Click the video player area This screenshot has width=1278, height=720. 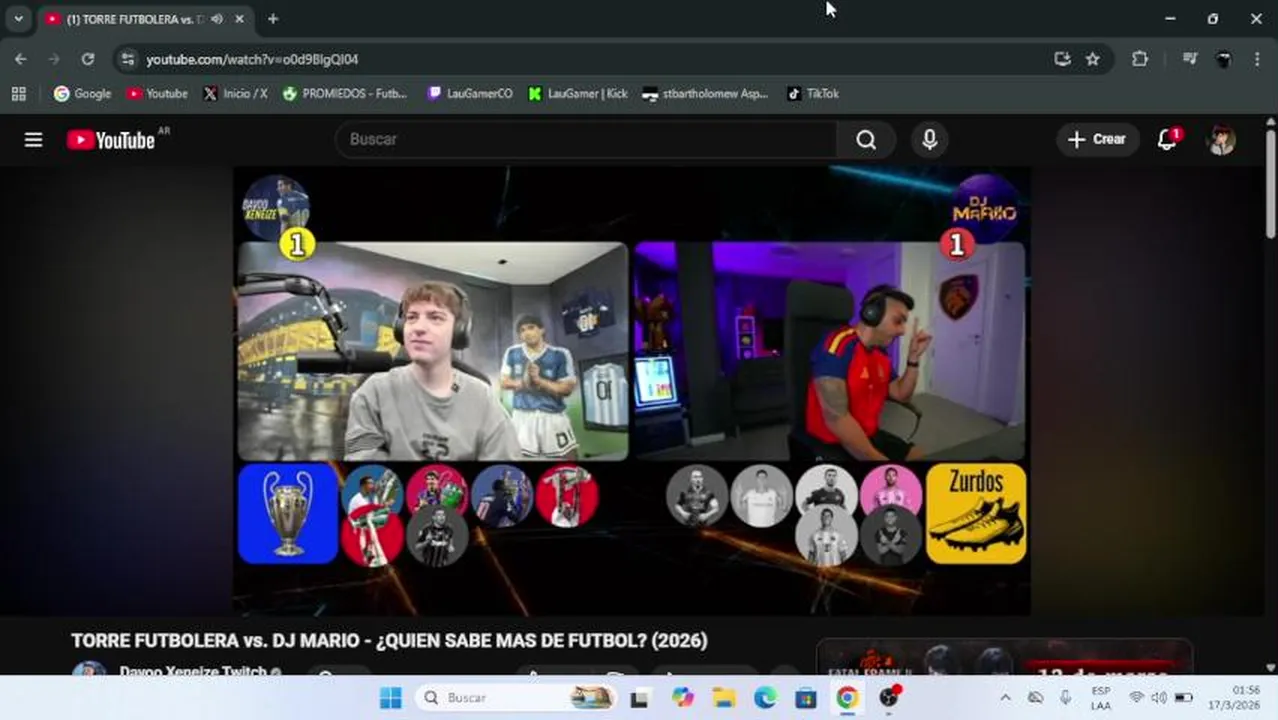pos(632,390)
